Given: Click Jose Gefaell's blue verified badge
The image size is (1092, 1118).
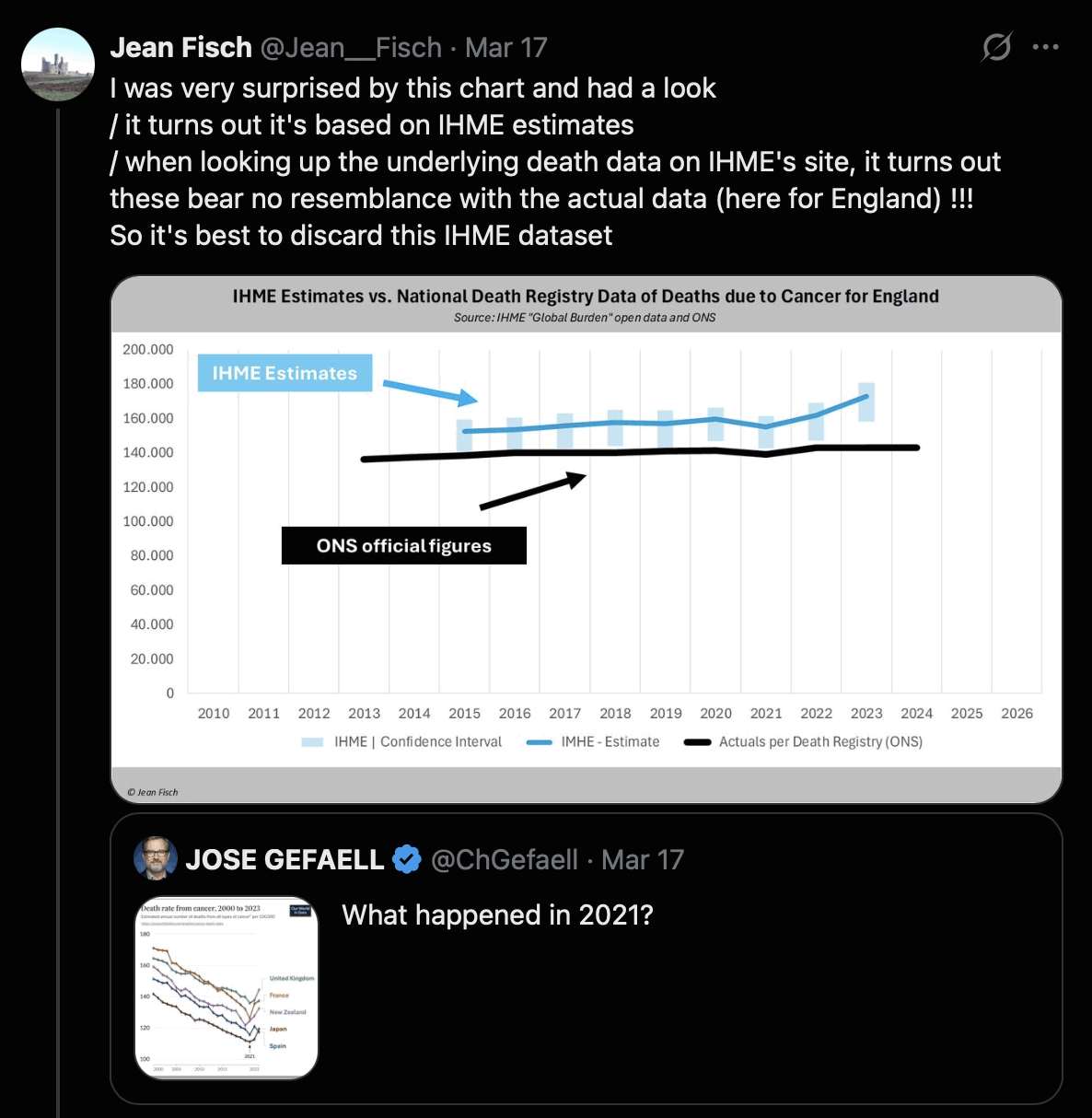Looking at the screenshot, I should (x=406, y=859).
